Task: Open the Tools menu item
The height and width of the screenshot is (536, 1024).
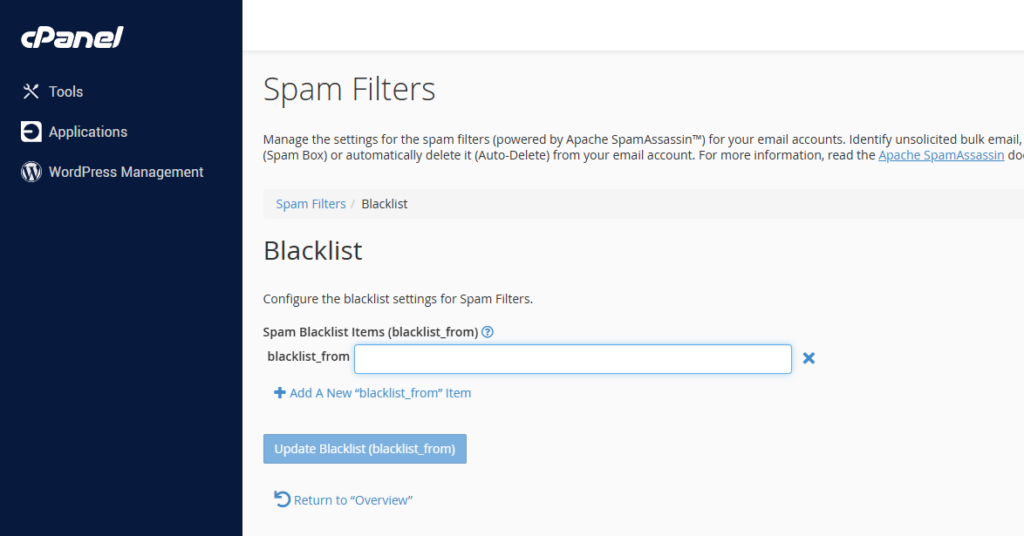Action: pos(66,91)
